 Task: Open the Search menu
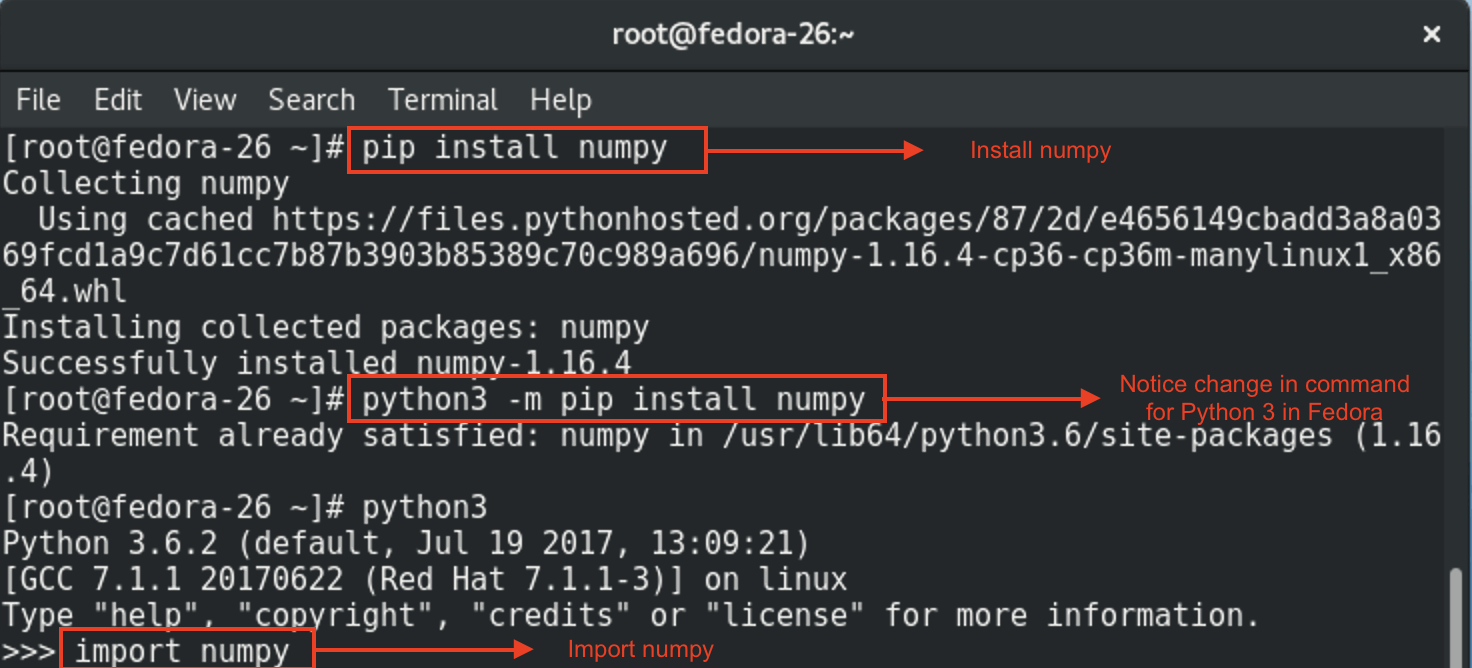[x=311, y=99]
